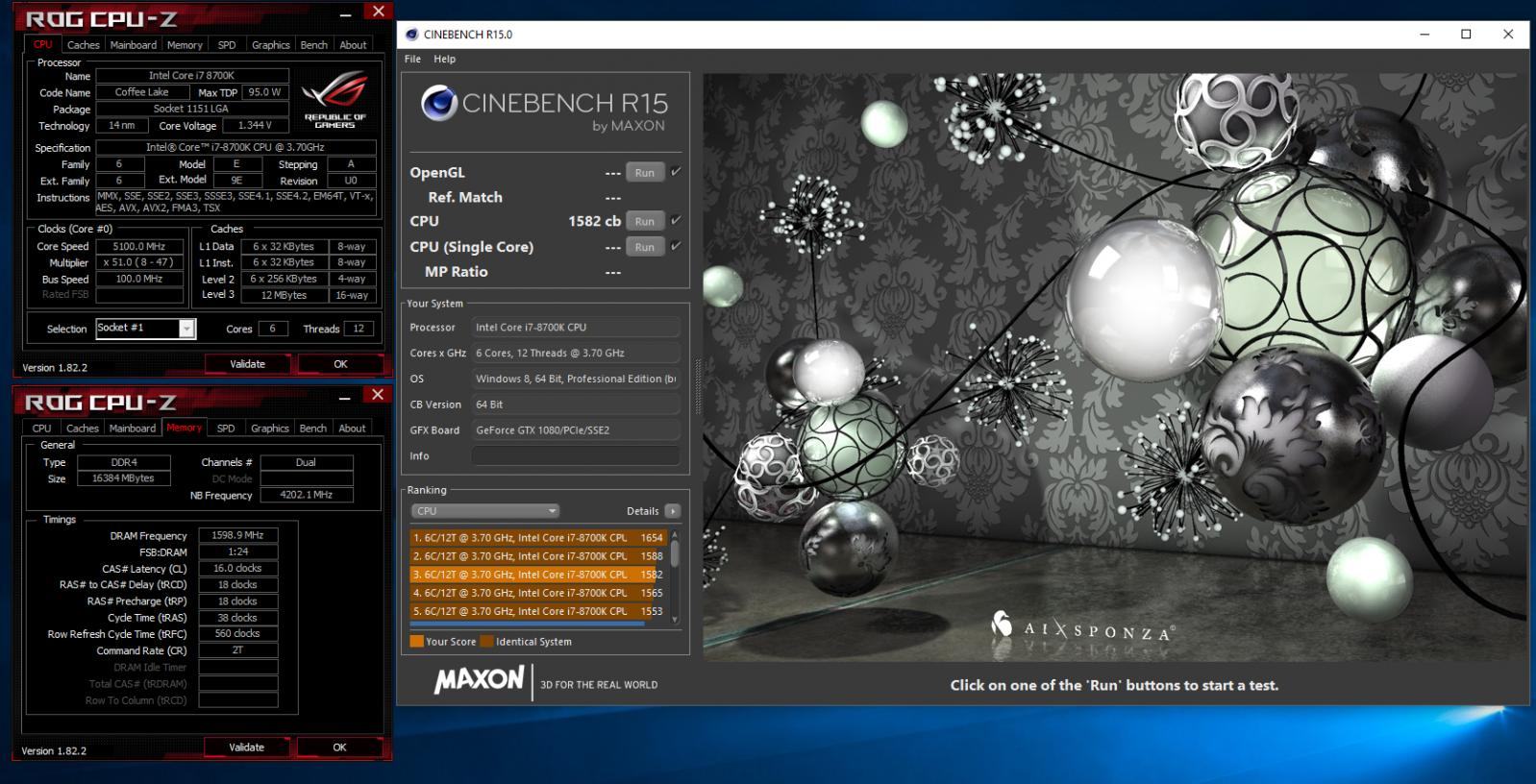Screen dimensions: 1536x784
Task: Run the CPU benchmark
Action: coord(645,221)
